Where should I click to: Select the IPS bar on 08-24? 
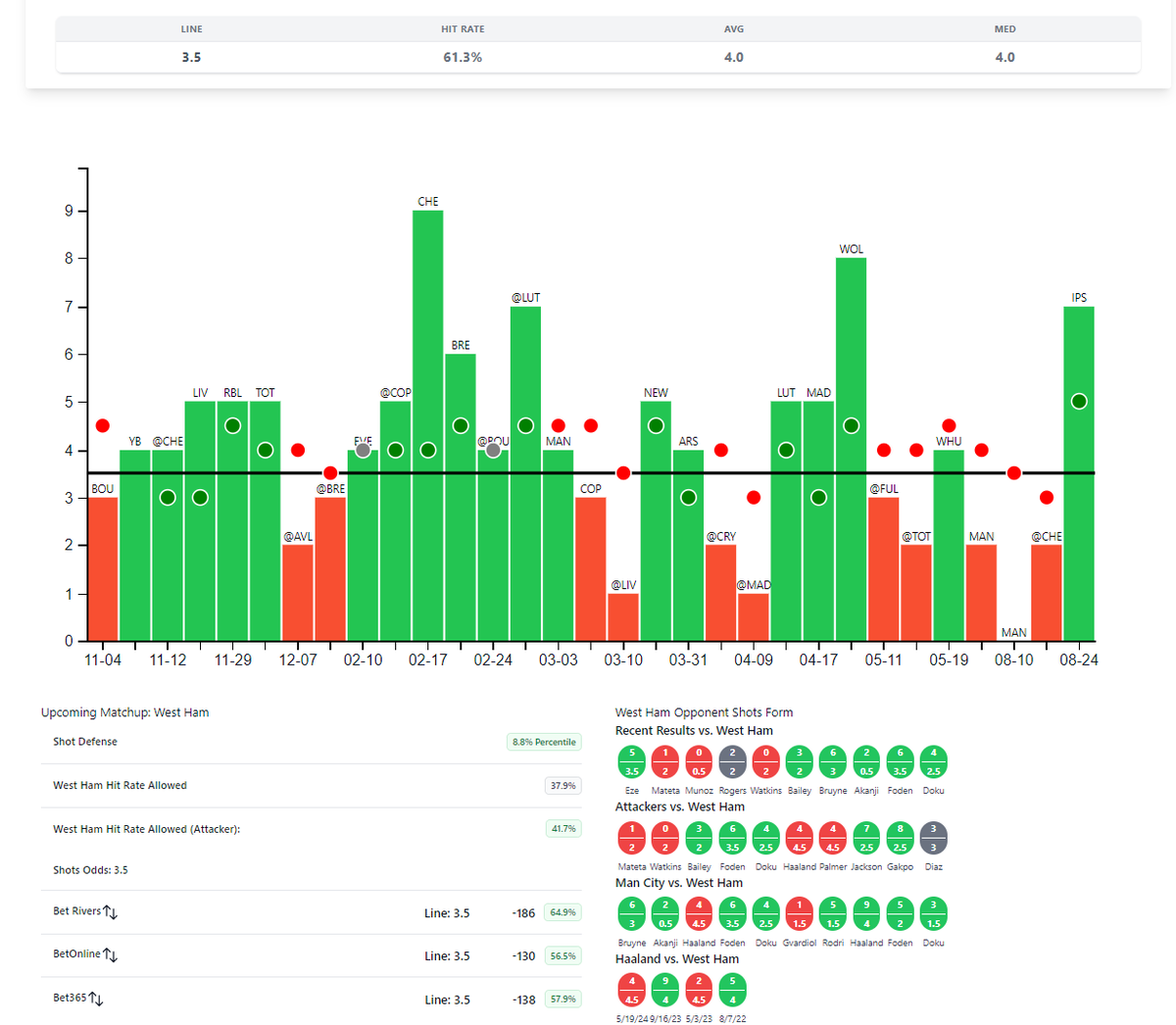1079,473
